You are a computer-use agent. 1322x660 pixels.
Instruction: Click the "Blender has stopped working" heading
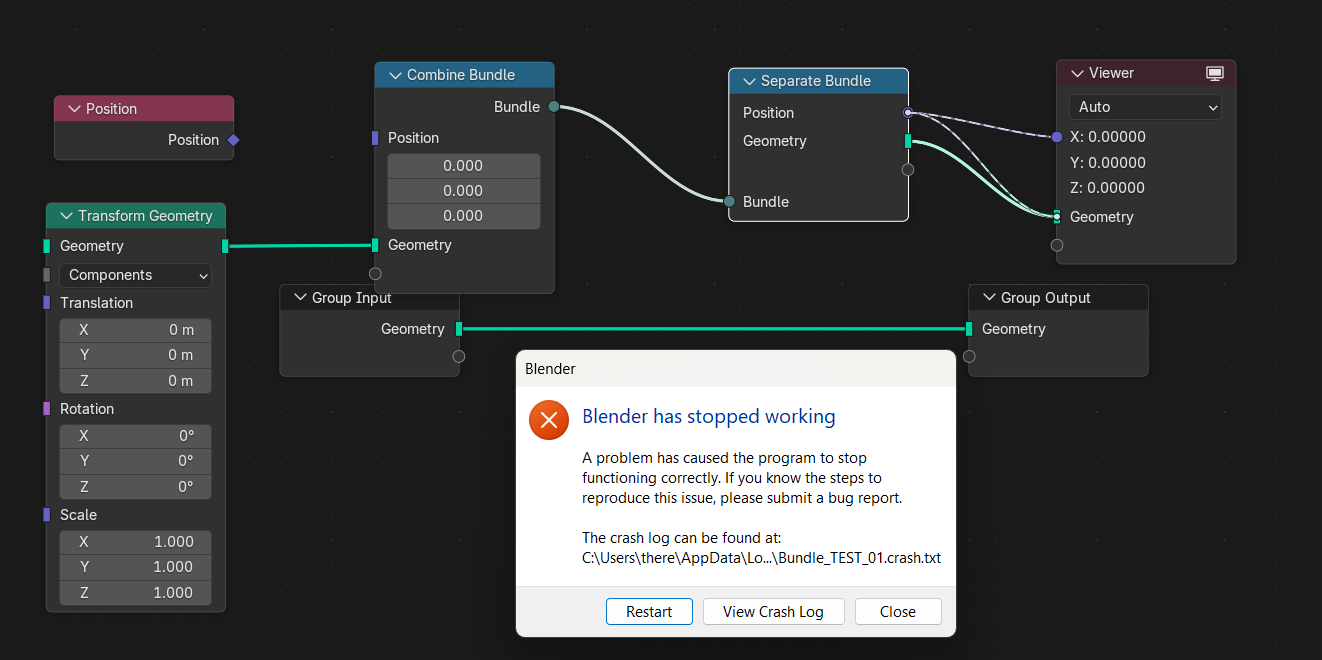point(709,417)
